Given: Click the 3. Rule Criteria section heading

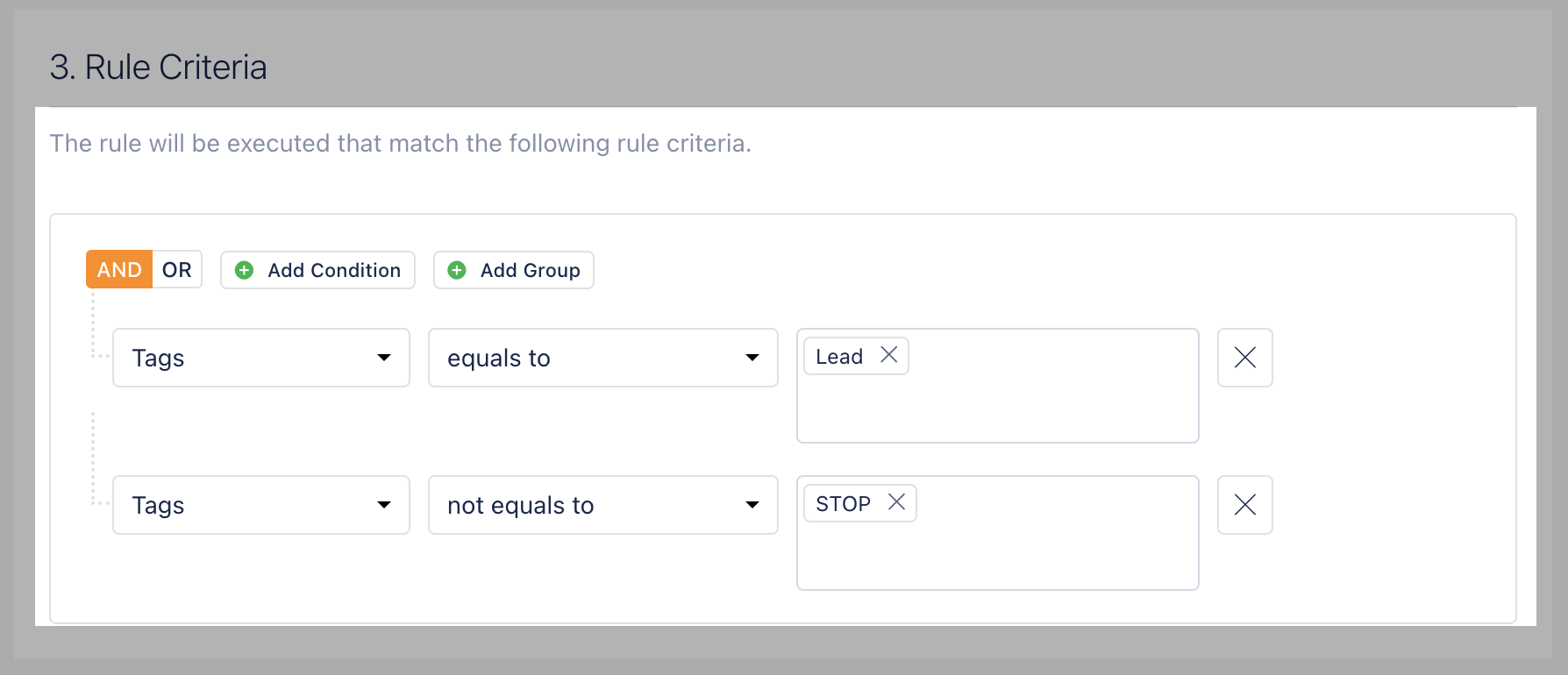Looking at the screenshot, I should coord(159,67).
